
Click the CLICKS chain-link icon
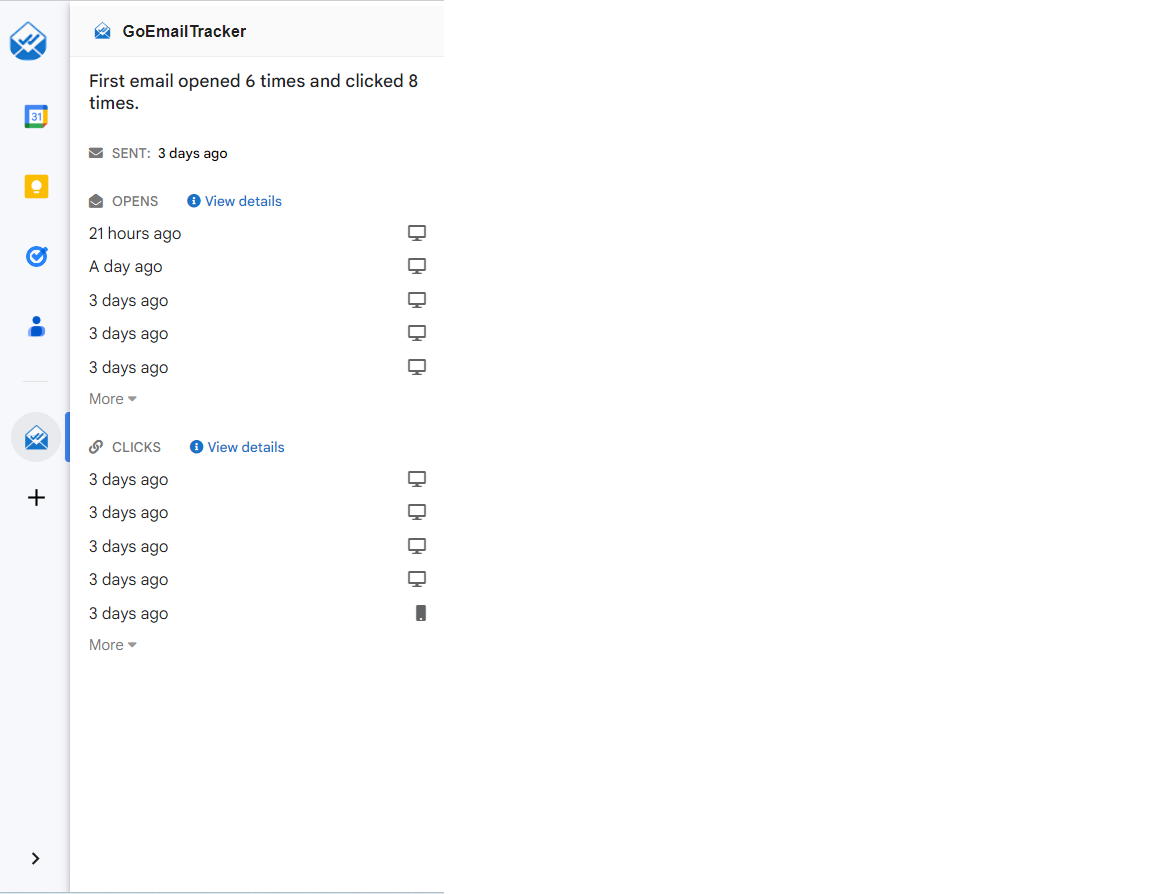[95, 446]
